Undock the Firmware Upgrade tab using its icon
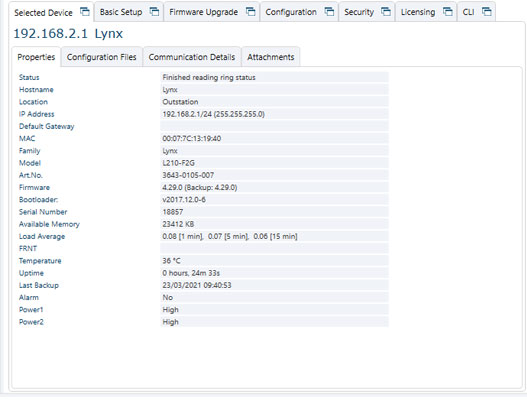This screenshot has width=527, height=401. (x=250, y=12)
